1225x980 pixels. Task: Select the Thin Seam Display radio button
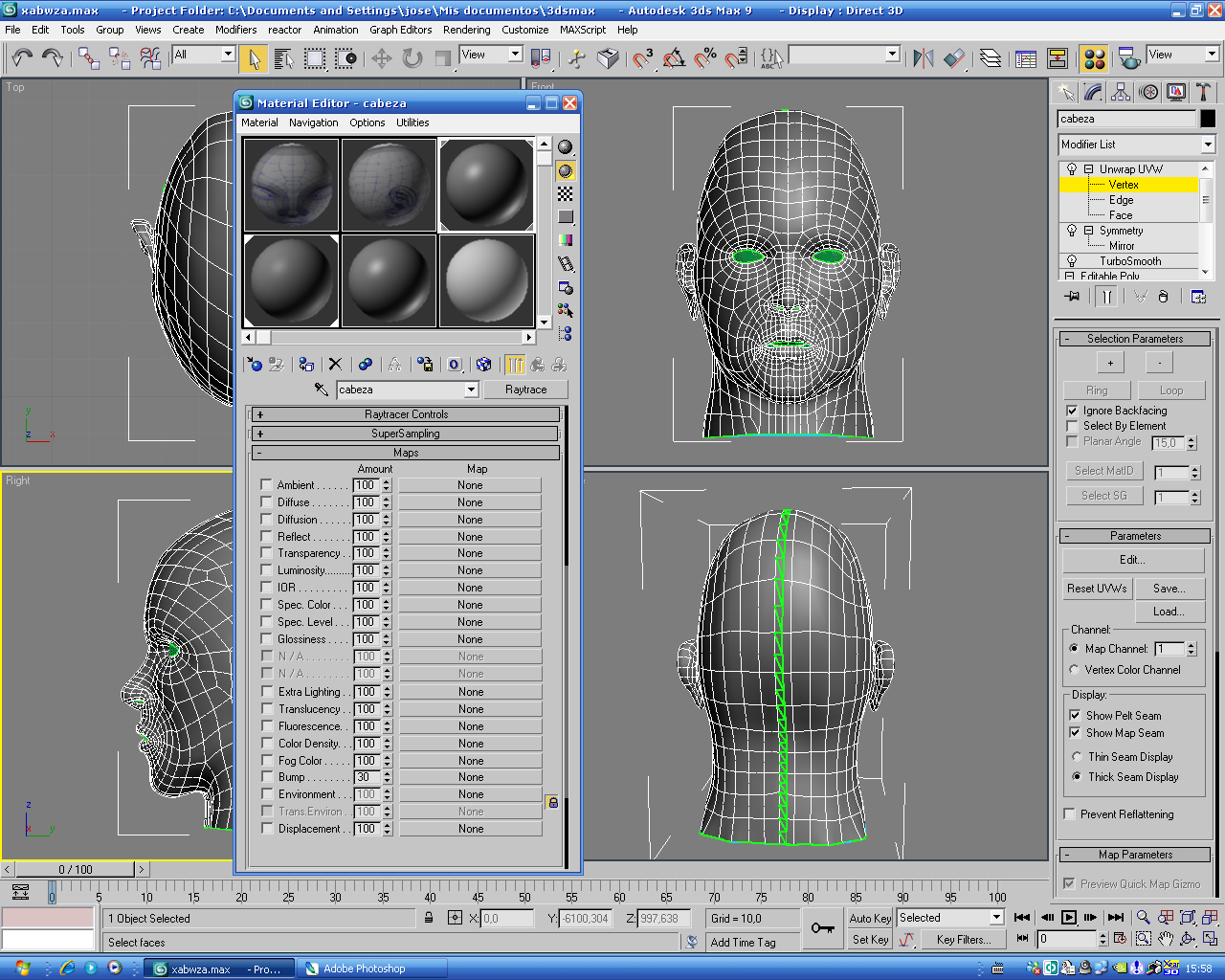point(1077,757)
